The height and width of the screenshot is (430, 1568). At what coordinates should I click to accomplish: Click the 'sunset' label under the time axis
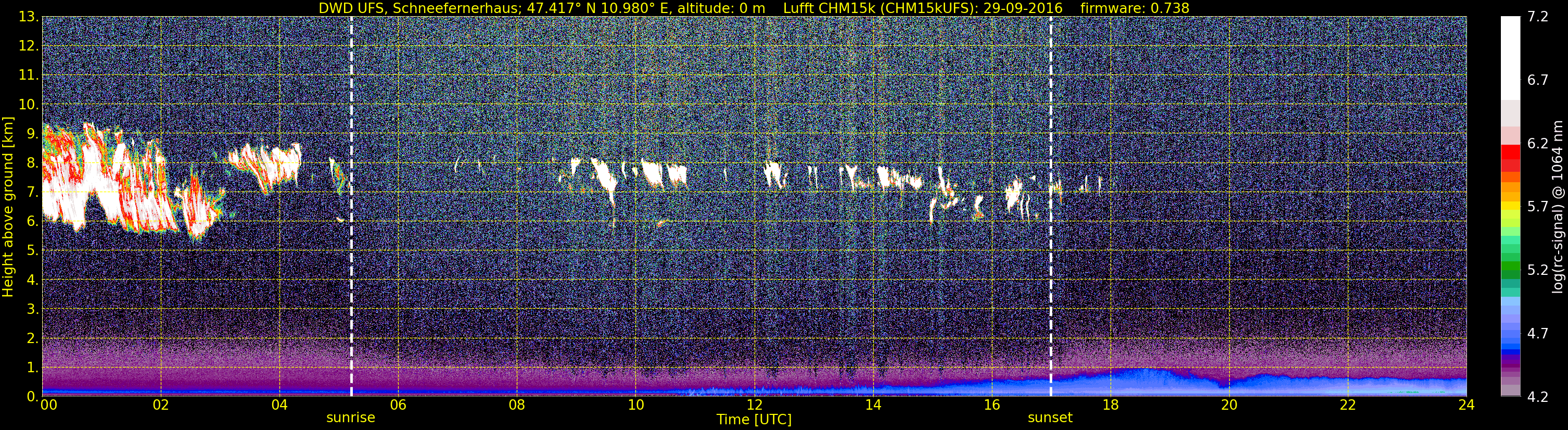coord(1050,418)
